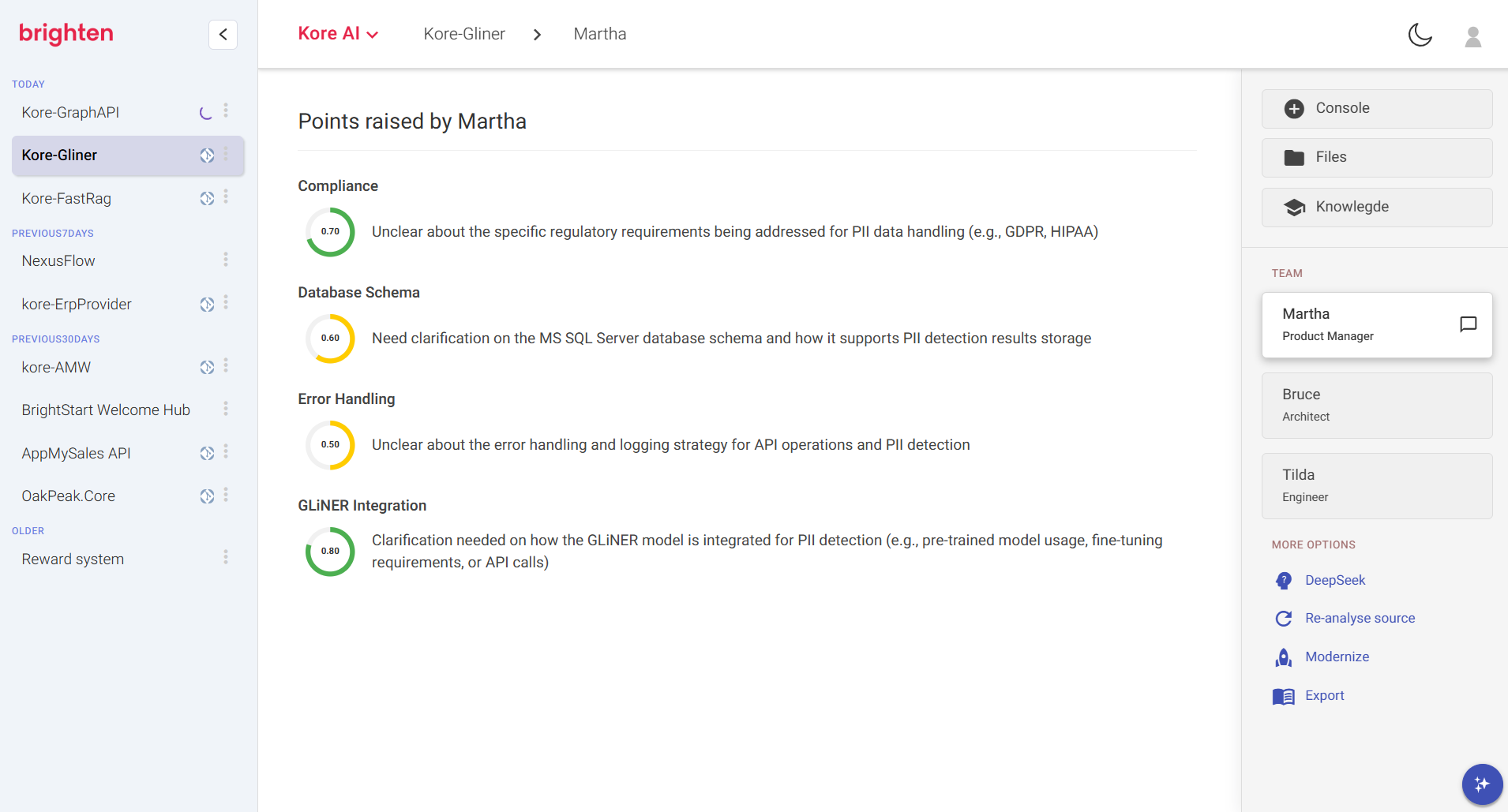Open the three-dot menu for BrightStart Welcome Hub

(x=226, y=409)
